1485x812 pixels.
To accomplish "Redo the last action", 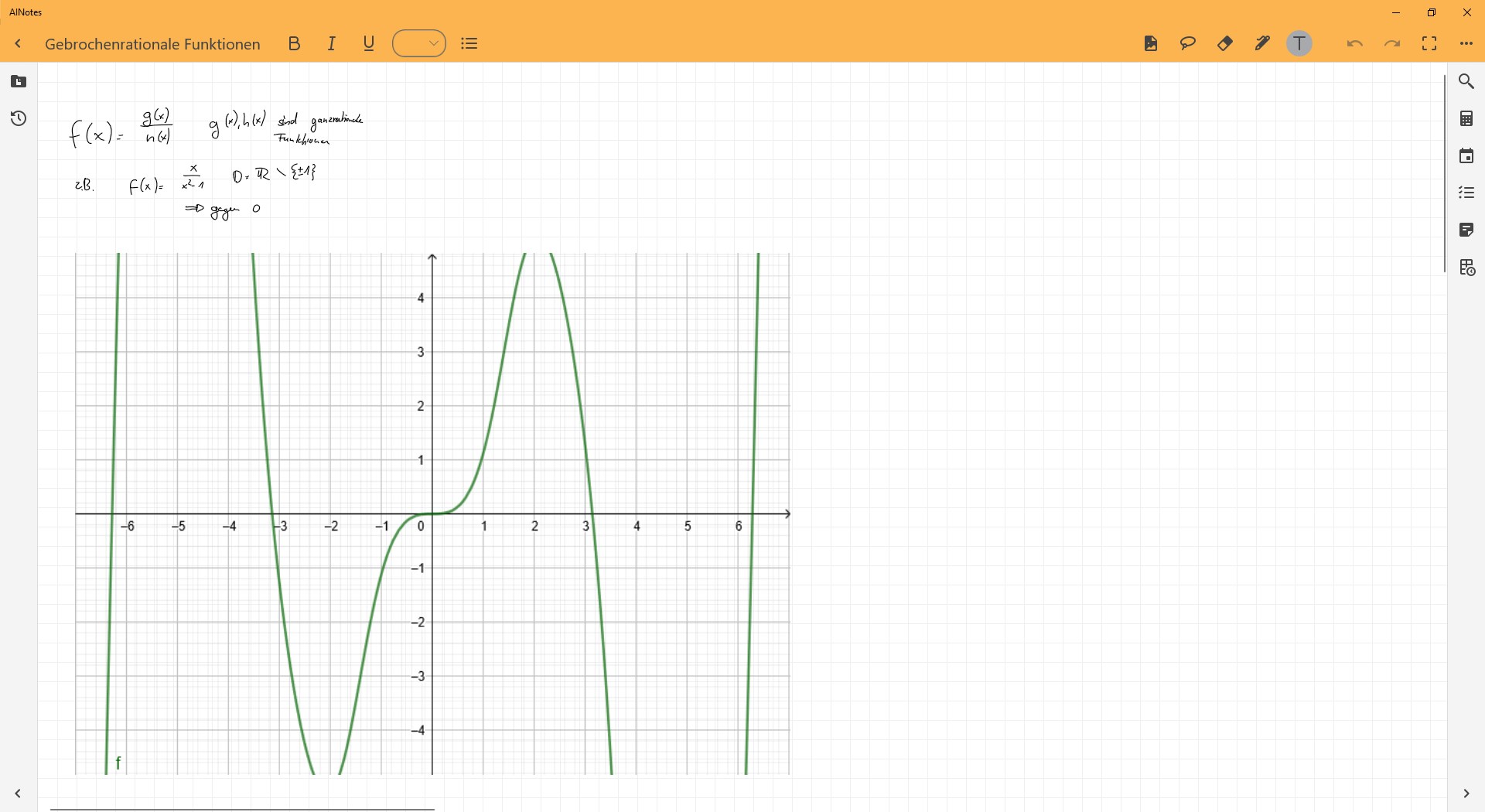I will (x=1392, y=43).
